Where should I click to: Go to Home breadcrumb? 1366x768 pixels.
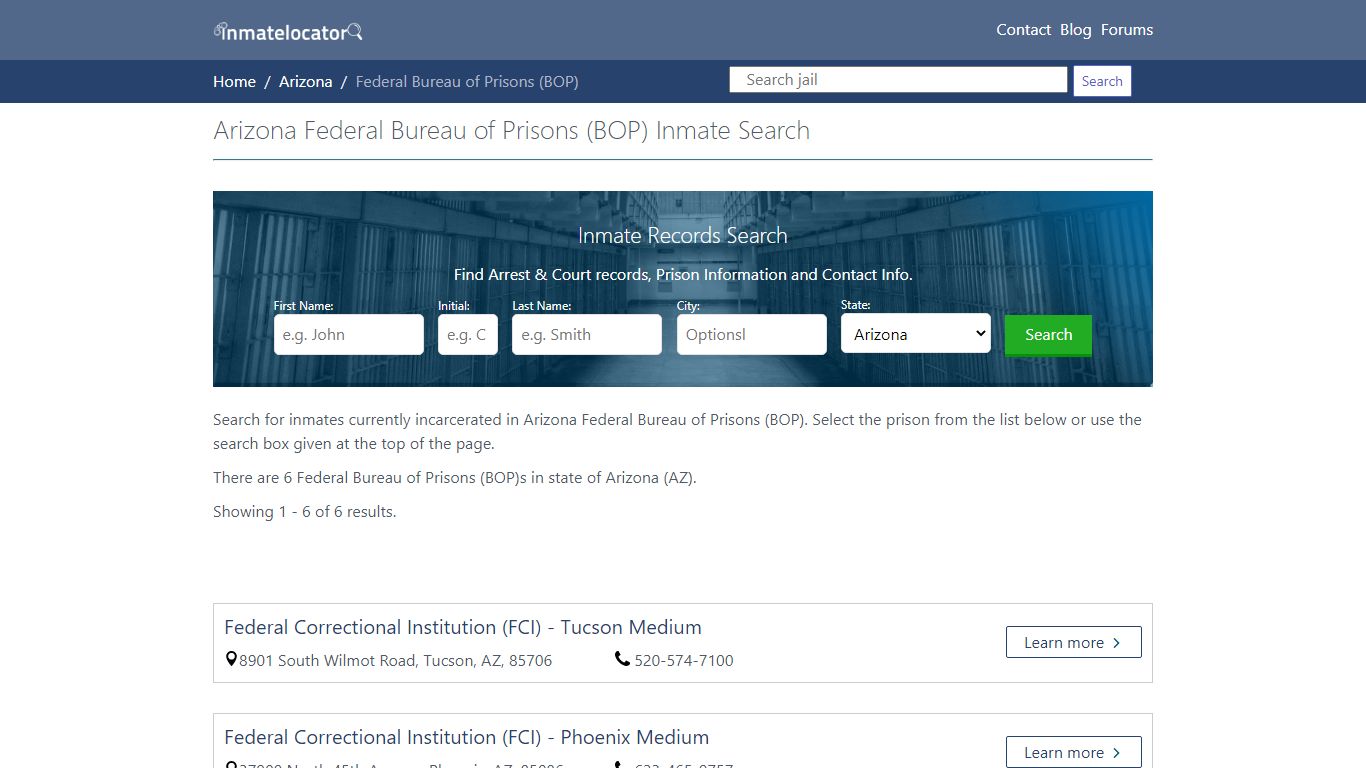pos(234,81)
